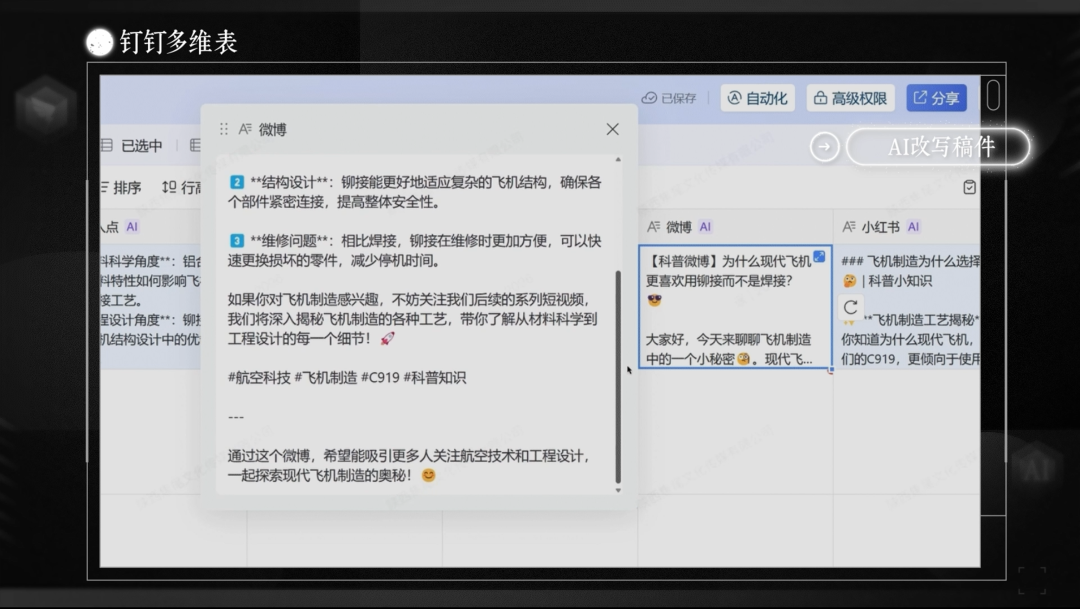
Task: Click the grid icon before 已选中
Action: [107, 145]
